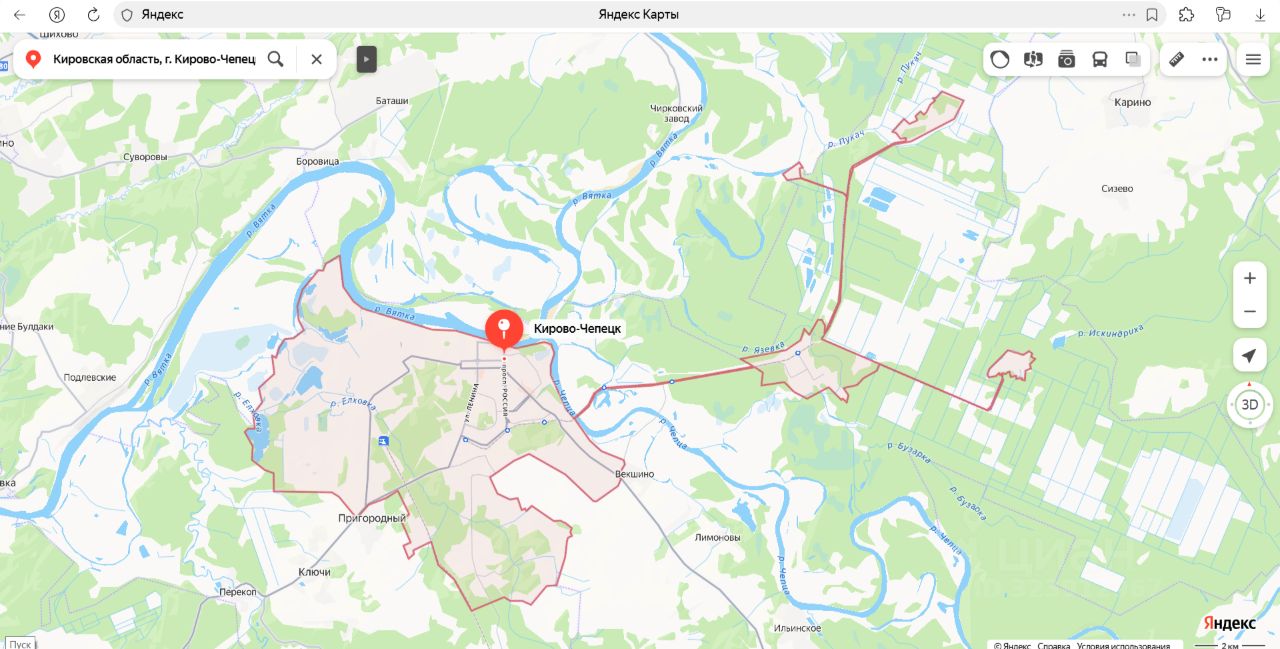Switch map to 3D tilt mode
Image resolution: width=1280 pixels, height=649 pixels.
1249,405
